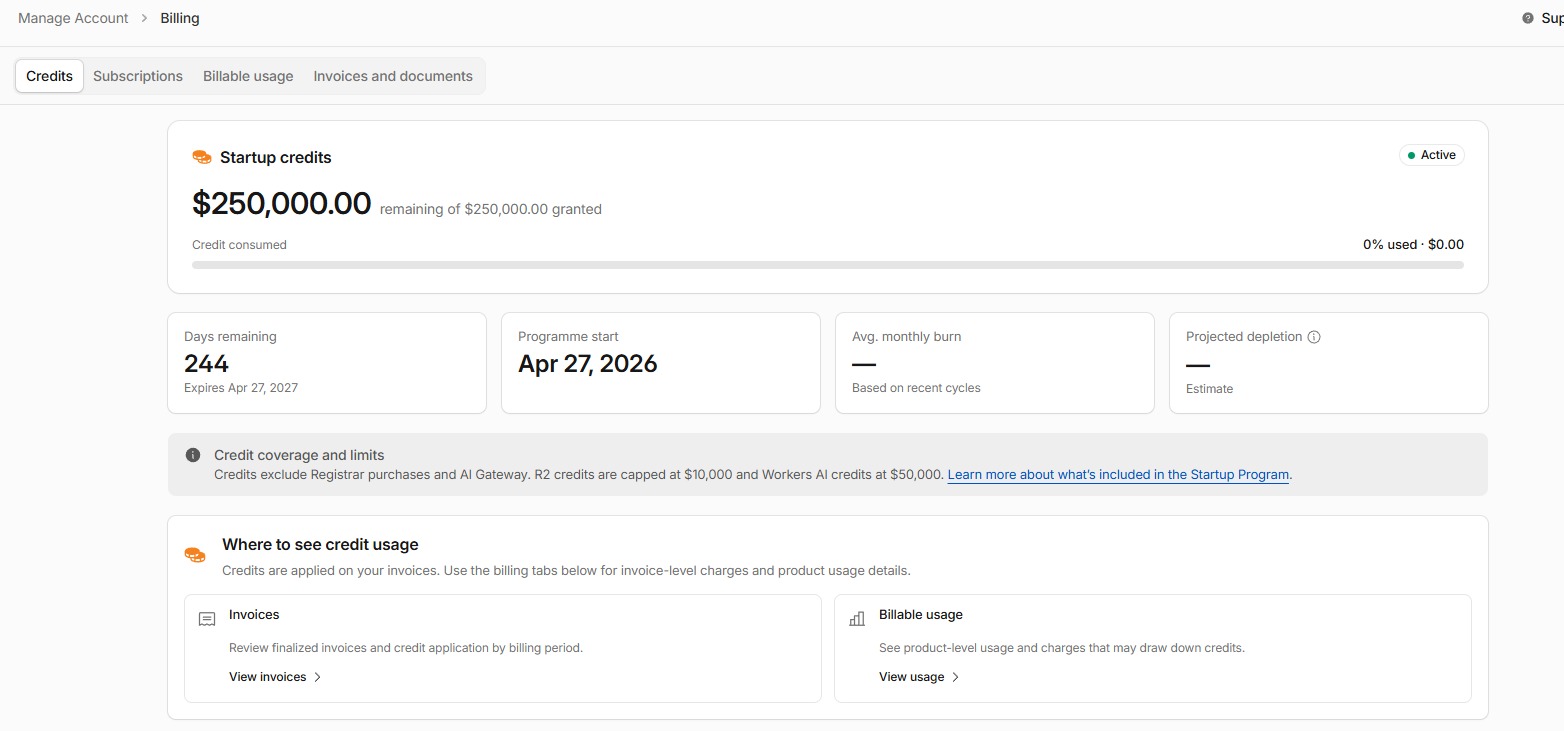The image size is (1564, 731).
Task: Click the 0% used · $0.00 text
Action: tap(1413, 244)
